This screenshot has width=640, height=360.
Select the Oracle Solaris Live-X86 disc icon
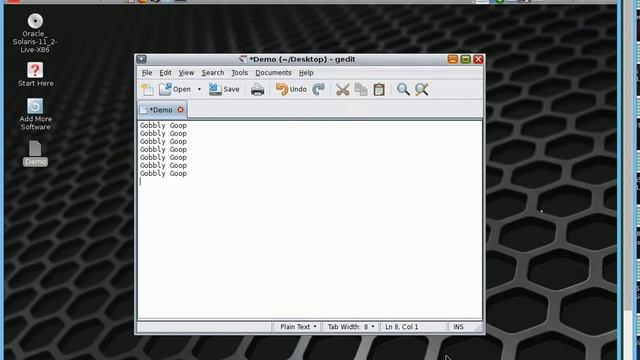click(35, 33)
